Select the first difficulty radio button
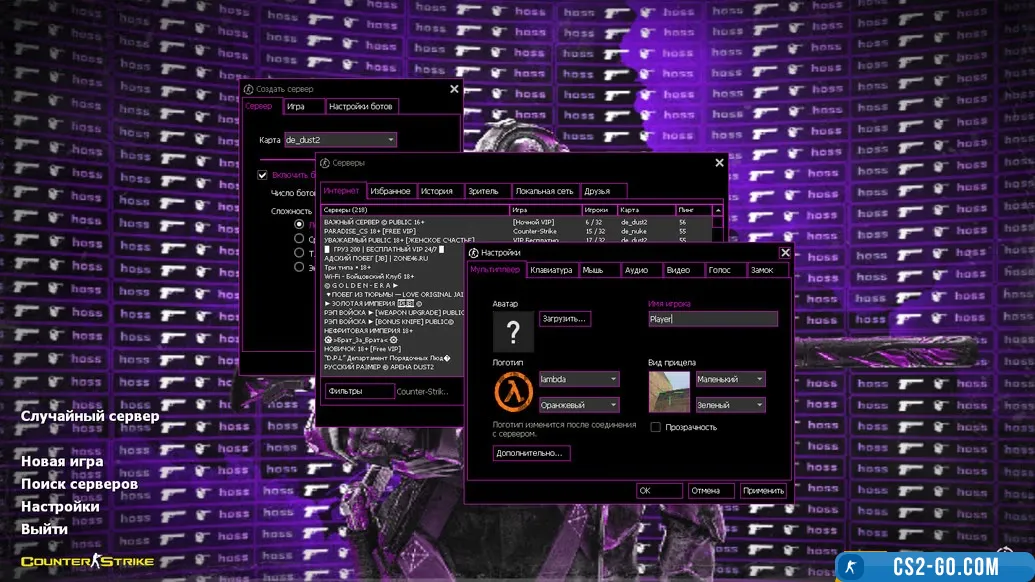Image resolution: width=1035 pixels, height=582 pixels. point(299,225)
